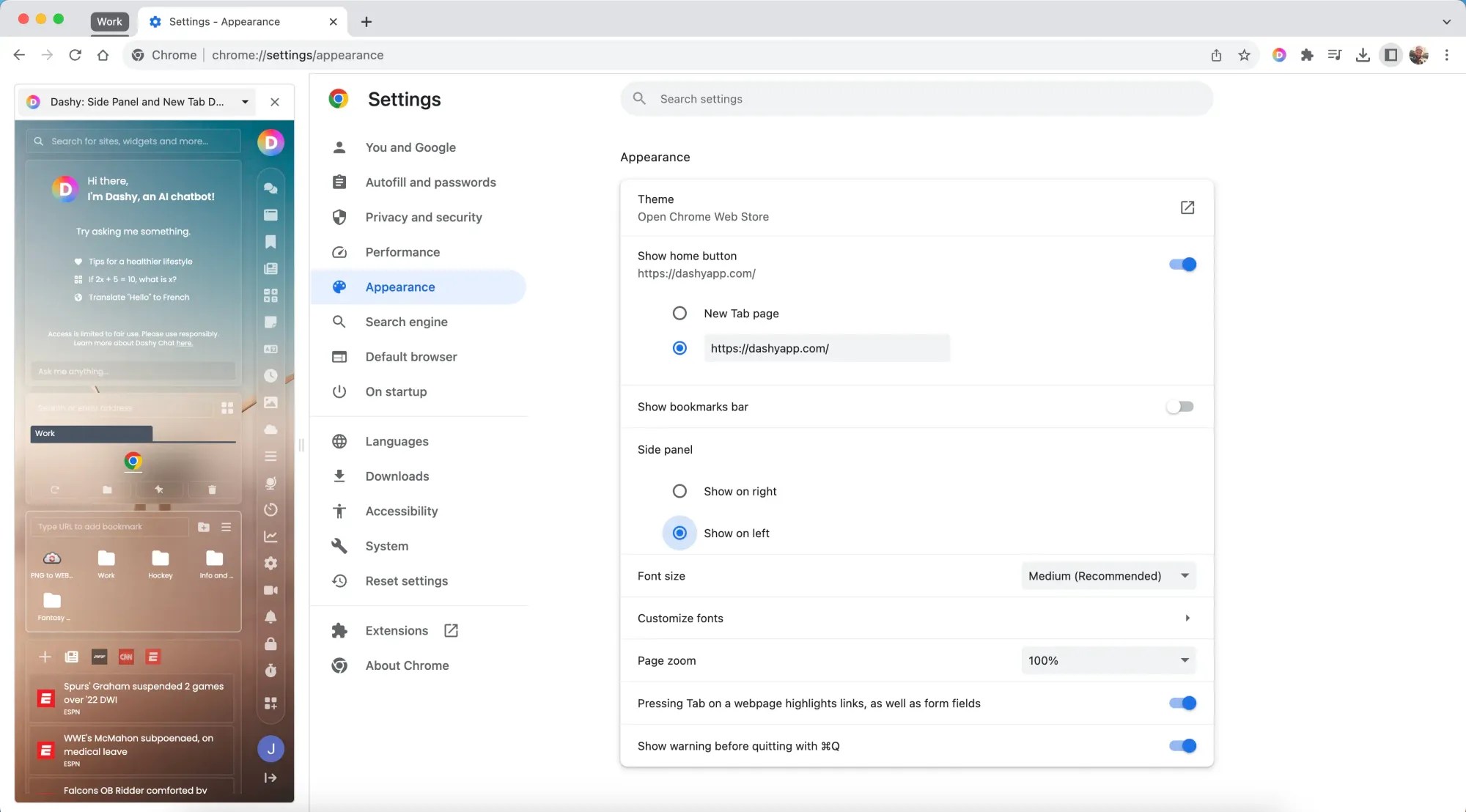Open the Dashy chat icon in side panel
The image size is (1466, 812).
point(270,188)
